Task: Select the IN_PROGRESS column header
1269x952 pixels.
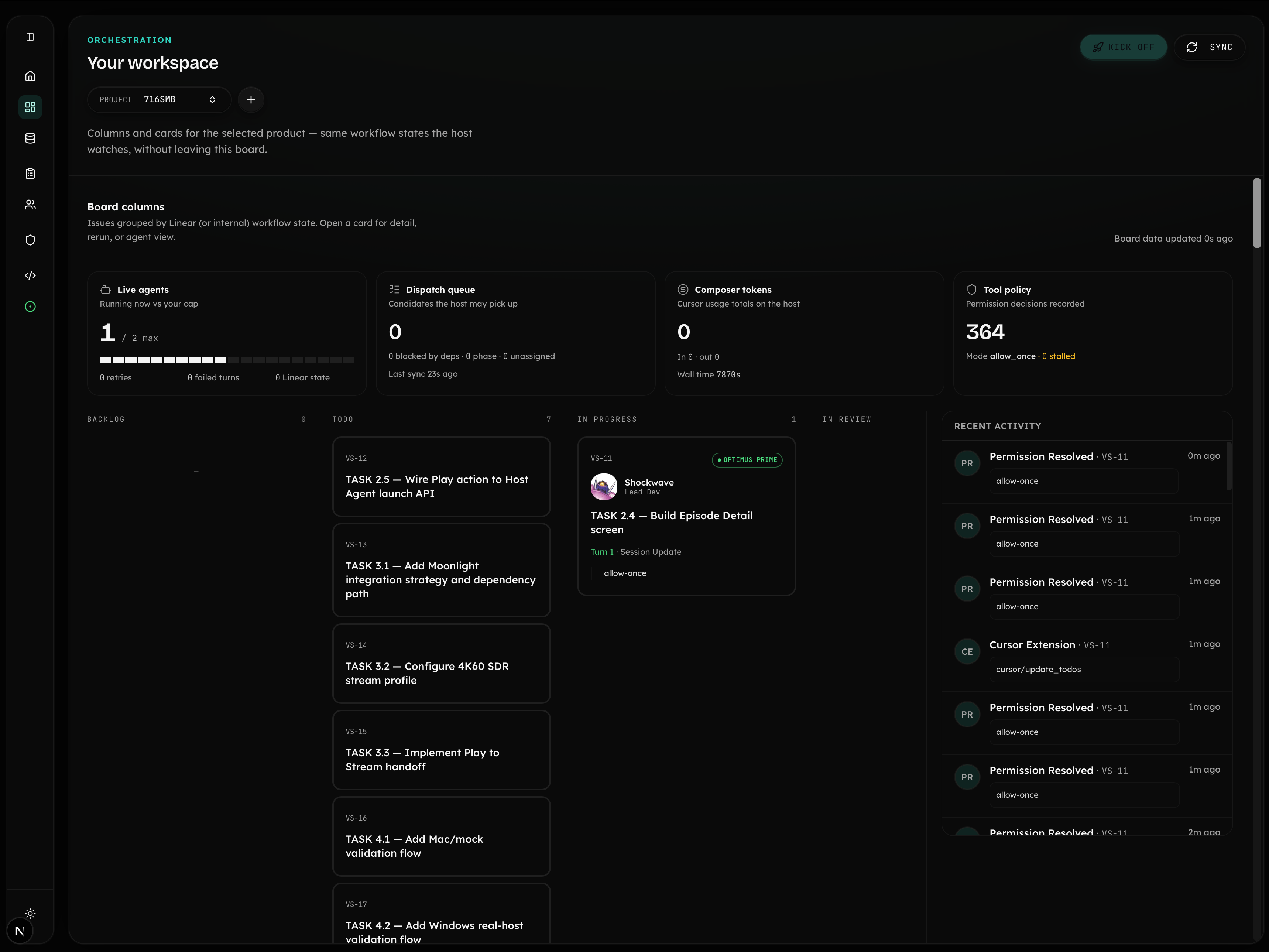Action: click(607, 420)
